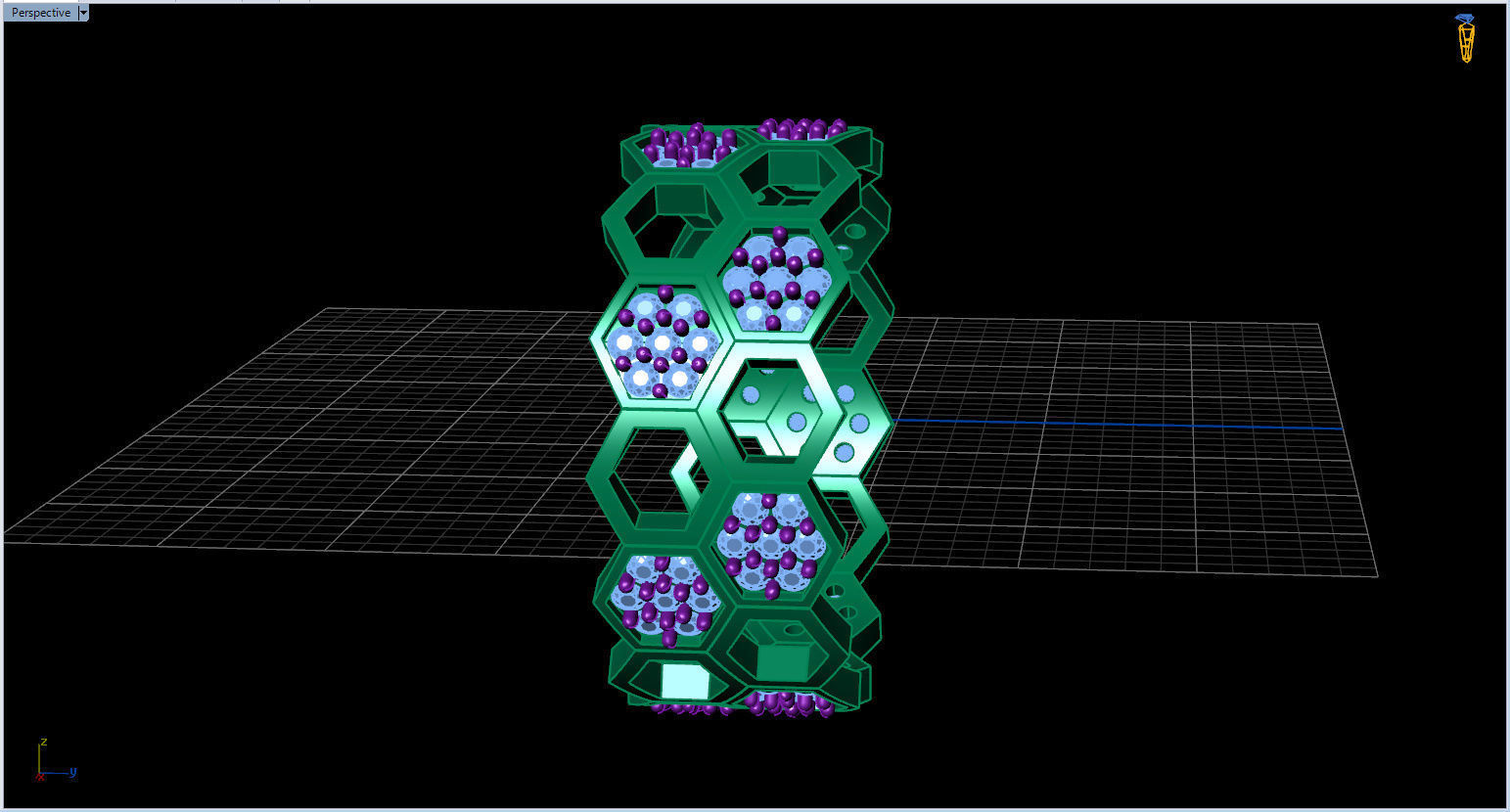Click the Perspective viewport title label
The height and width of the screenshot is (812, 1510).
[41, 13]
